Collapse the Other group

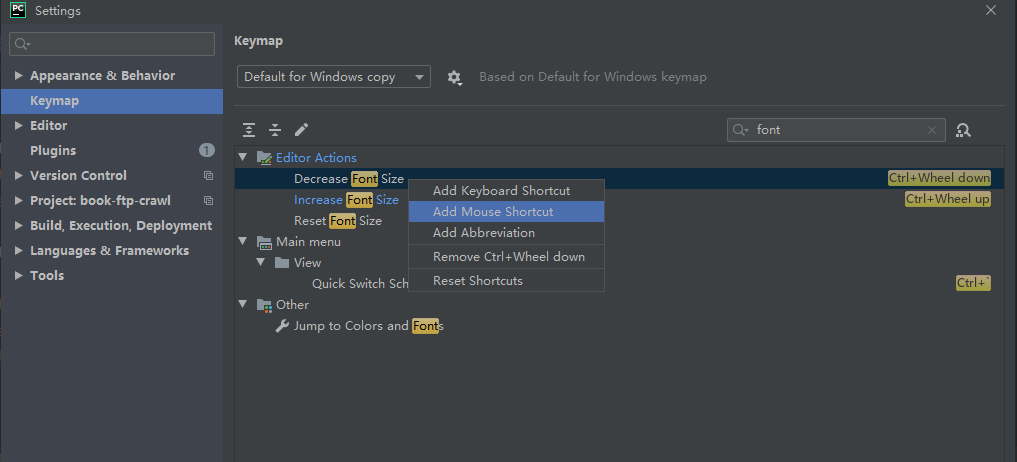tap(243, 304)
